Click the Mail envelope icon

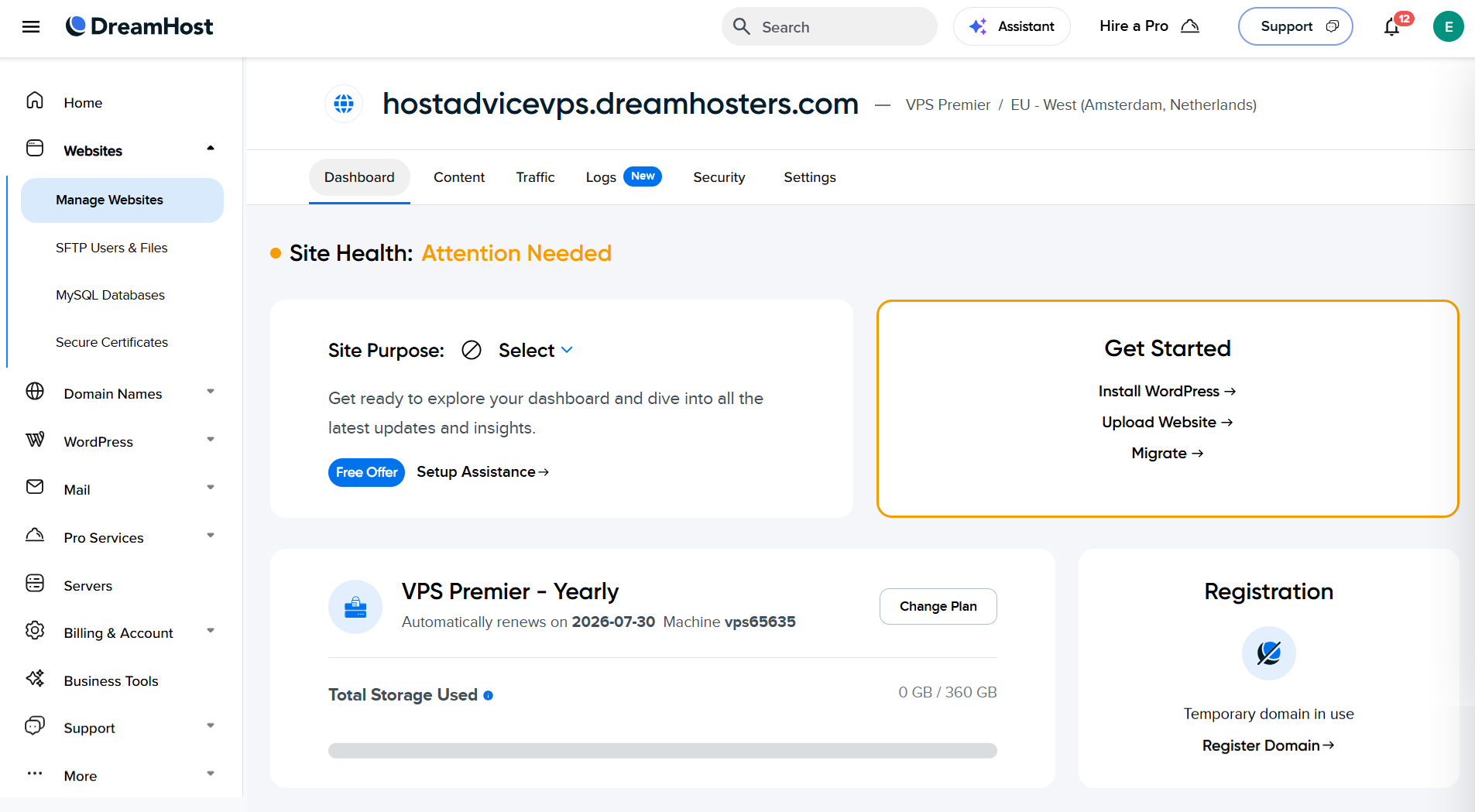pyautogui.click(x=35, y=486)
